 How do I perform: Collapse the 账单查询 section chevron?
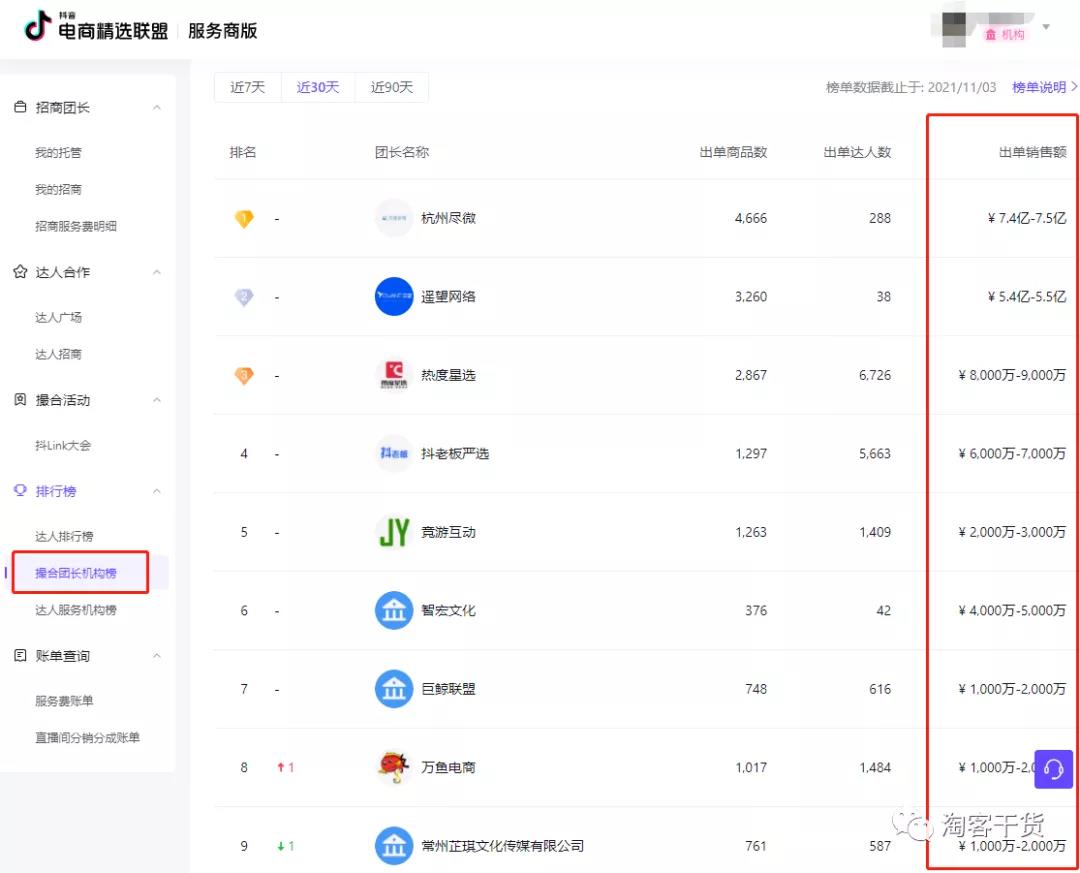tap(157, 655)
